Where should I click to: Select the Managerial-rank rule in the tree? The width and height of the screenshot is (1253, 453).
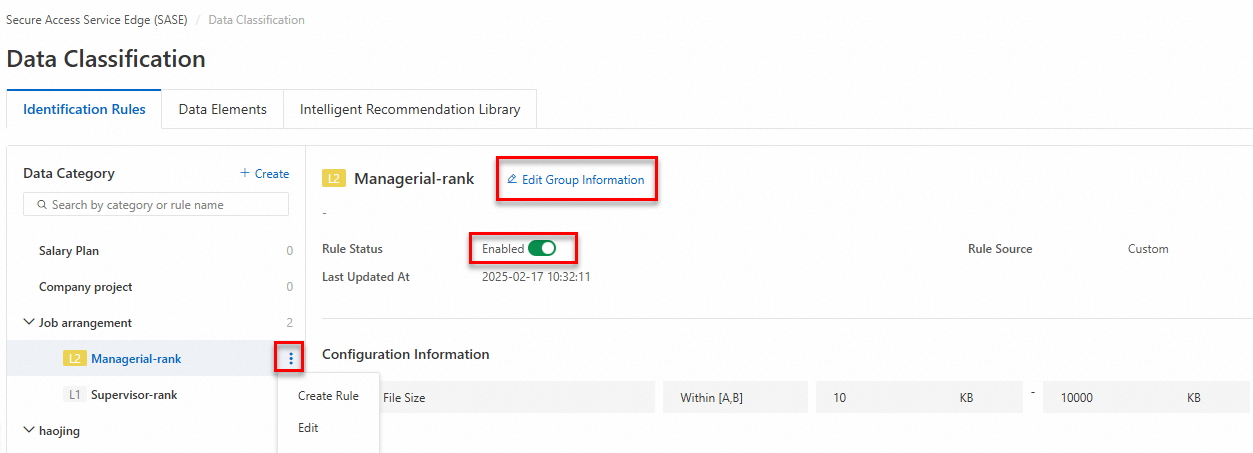tap(136, 358)
